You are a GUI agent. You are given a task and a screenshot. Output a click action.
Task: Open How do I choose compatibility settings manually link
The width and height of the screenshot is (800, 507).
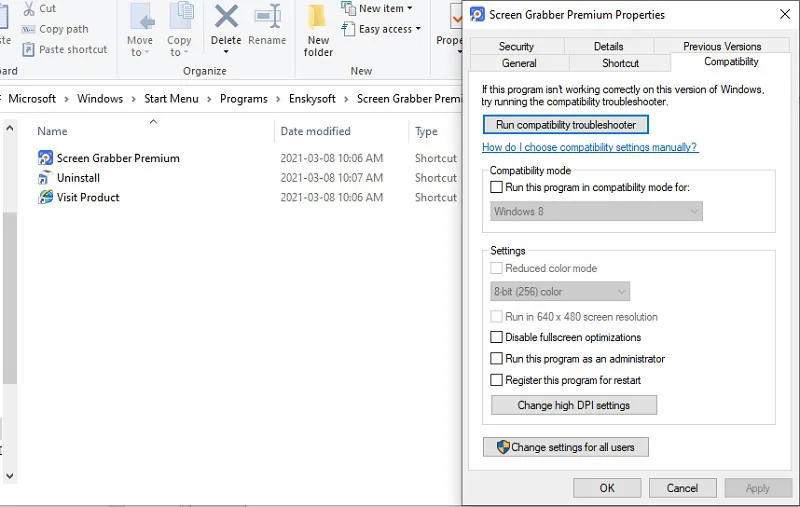[589, 147]
